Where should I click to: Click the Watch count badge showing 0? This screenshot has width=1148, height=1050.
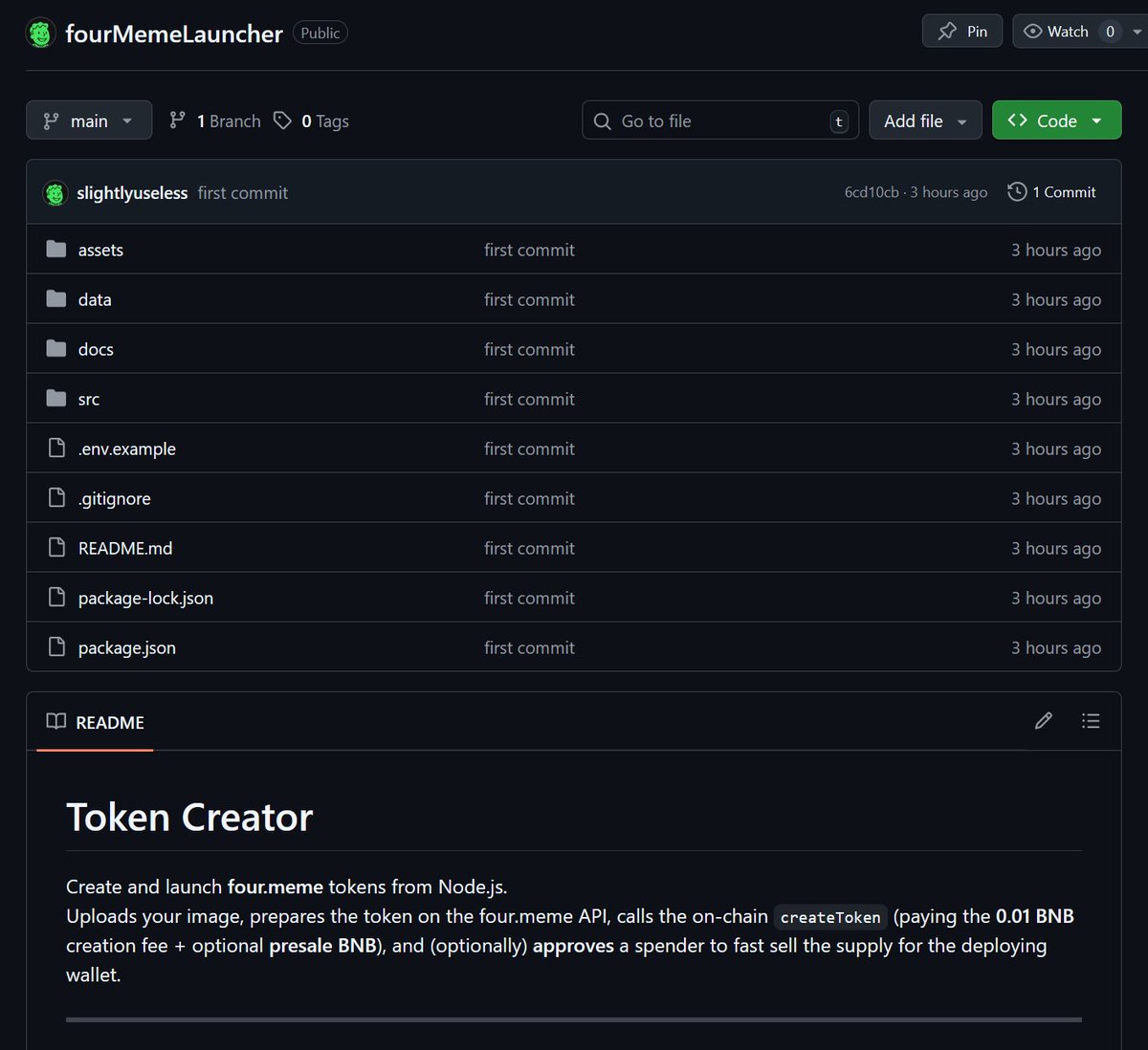point(1110,32)
